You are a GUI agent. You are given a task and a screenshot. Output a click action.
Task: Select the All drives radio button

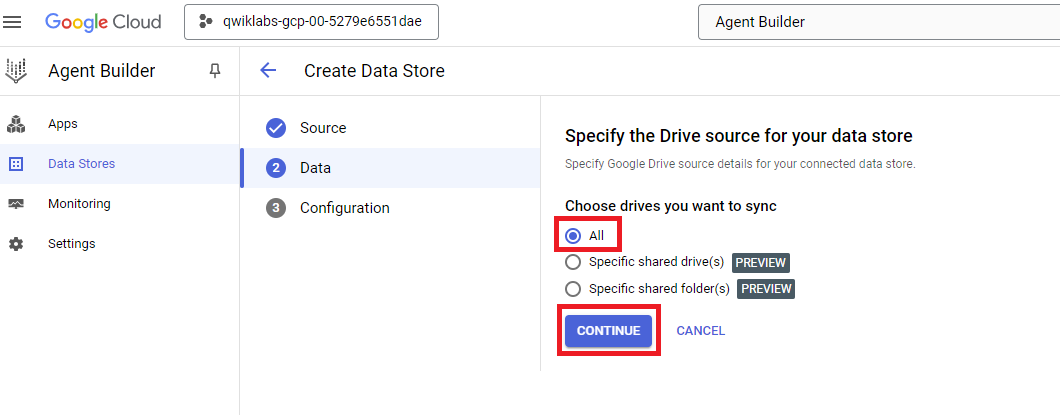pyautogui.click(x=573, y=236)
